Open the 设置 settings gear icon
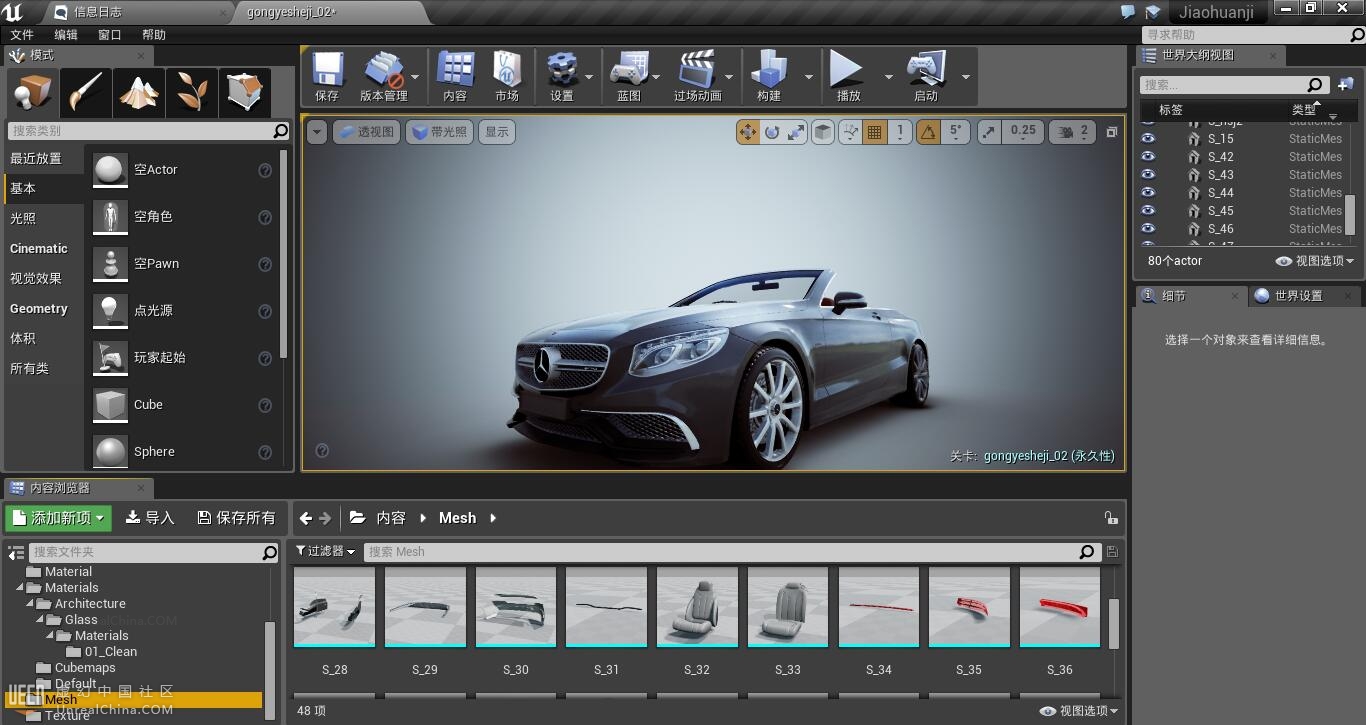The width and height of the screenshot is (1366, 725). pos(562,77)
